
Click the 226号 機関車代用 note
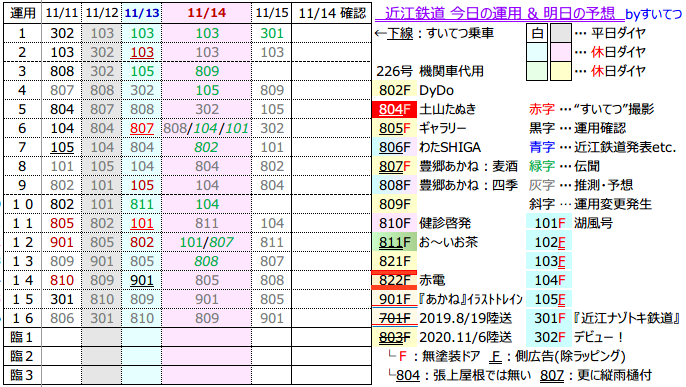coord(430,71)
